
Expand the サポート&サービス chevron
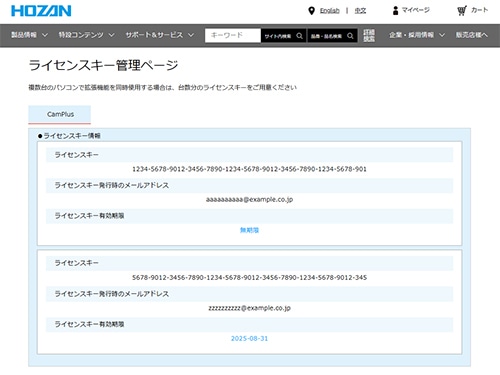(x=191, y=35)
